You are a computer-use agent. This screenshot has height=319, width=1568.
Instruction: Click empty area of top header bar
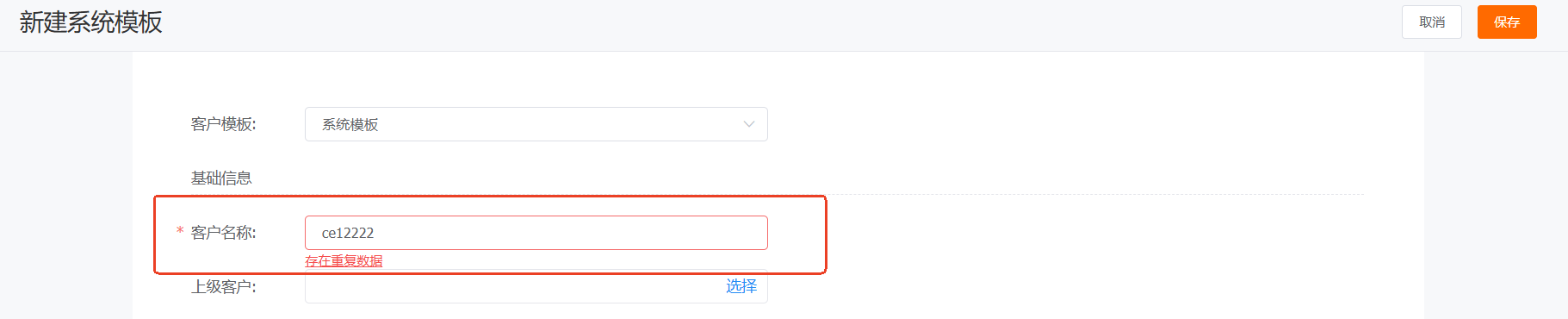[x=775, y=24]
